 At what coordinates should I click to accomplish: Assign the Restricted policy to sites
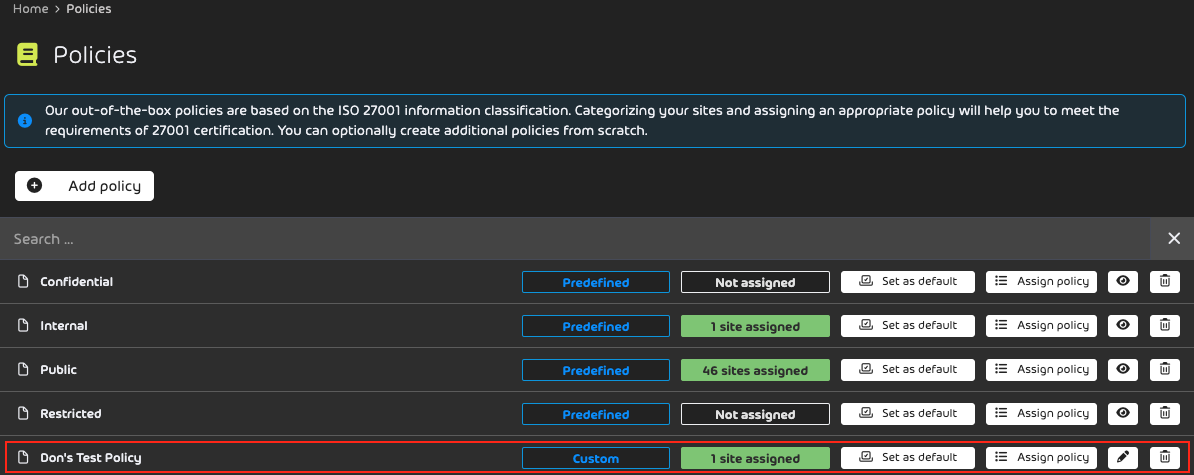tap(1042, 414)
